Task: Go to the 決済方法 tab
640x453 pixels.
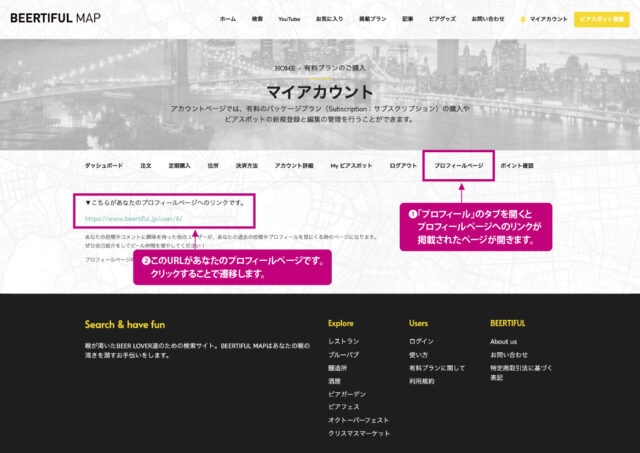Action: point(247,165)
